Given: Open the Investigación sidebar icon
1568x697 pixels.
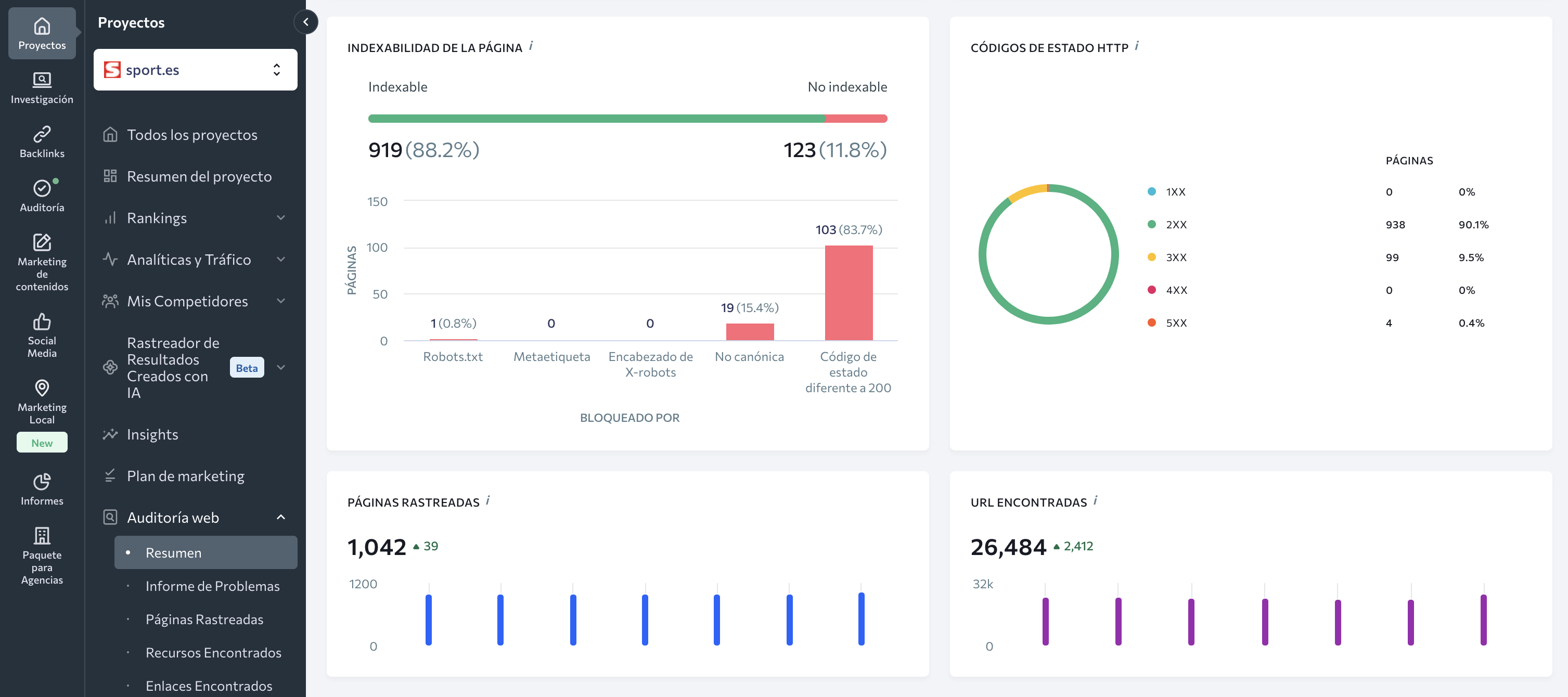Looking at the screenshot, I should tap(42, 80).
